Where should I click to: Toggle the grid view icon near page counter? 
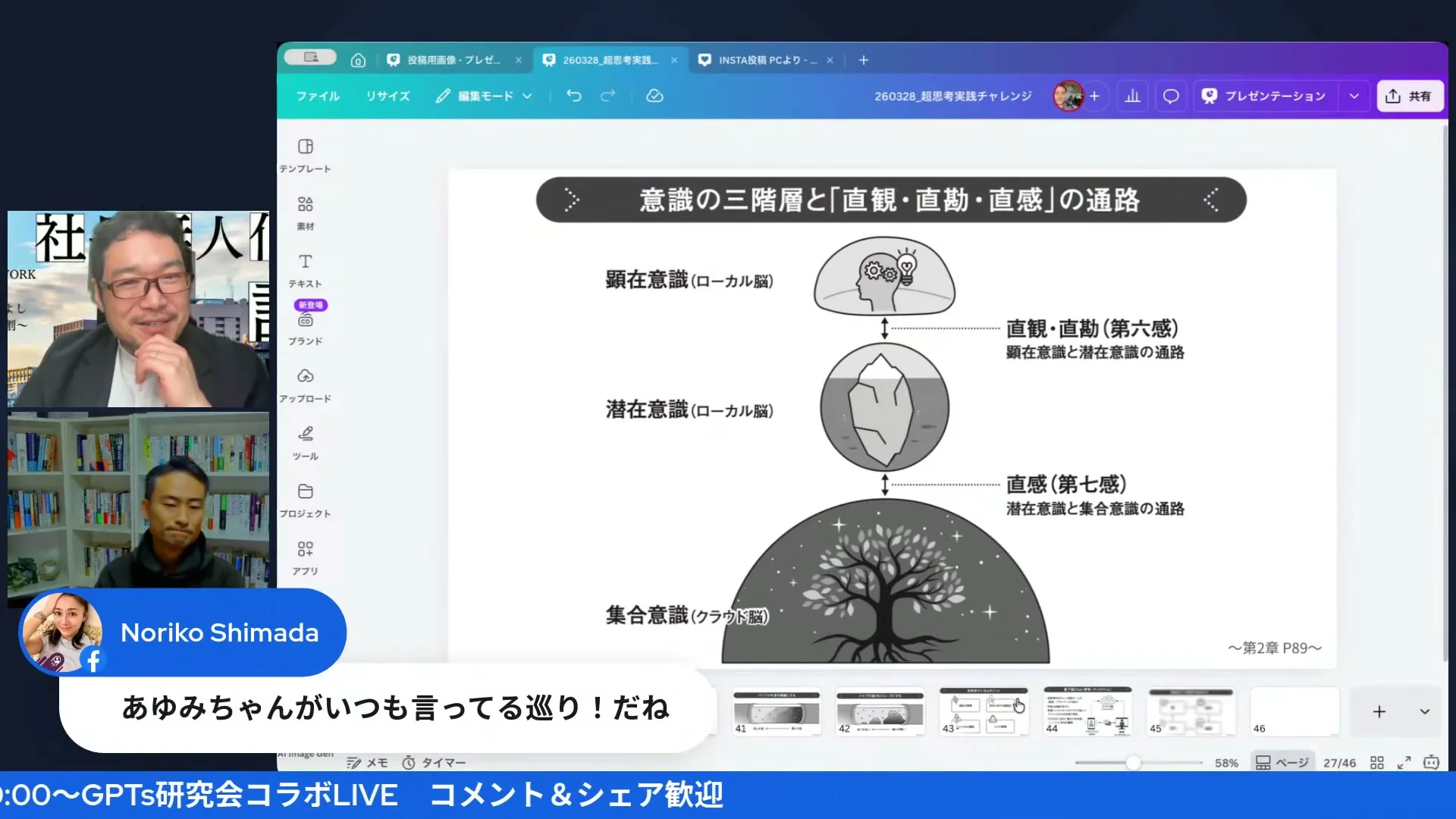[1378, 761]
